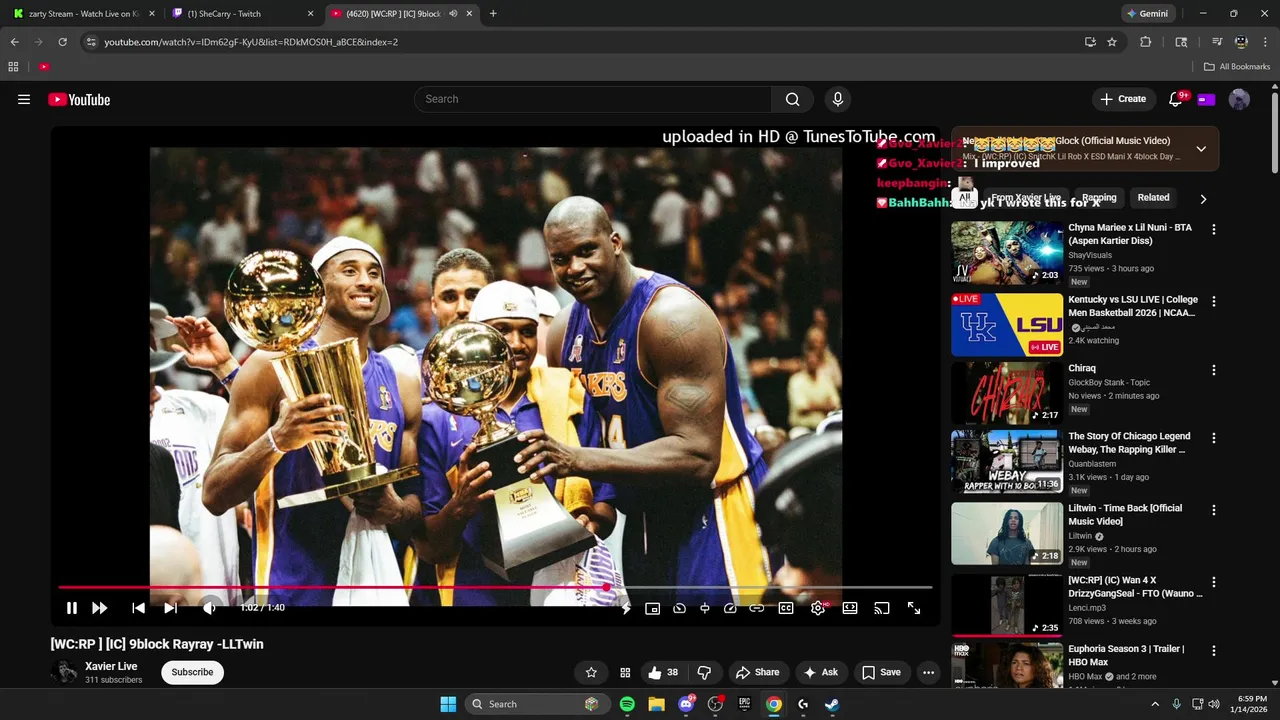Dislike the video with thumbs down
Image resolution: width=1280 pixels, height=720 pixels.
click(x=704, y=672)
